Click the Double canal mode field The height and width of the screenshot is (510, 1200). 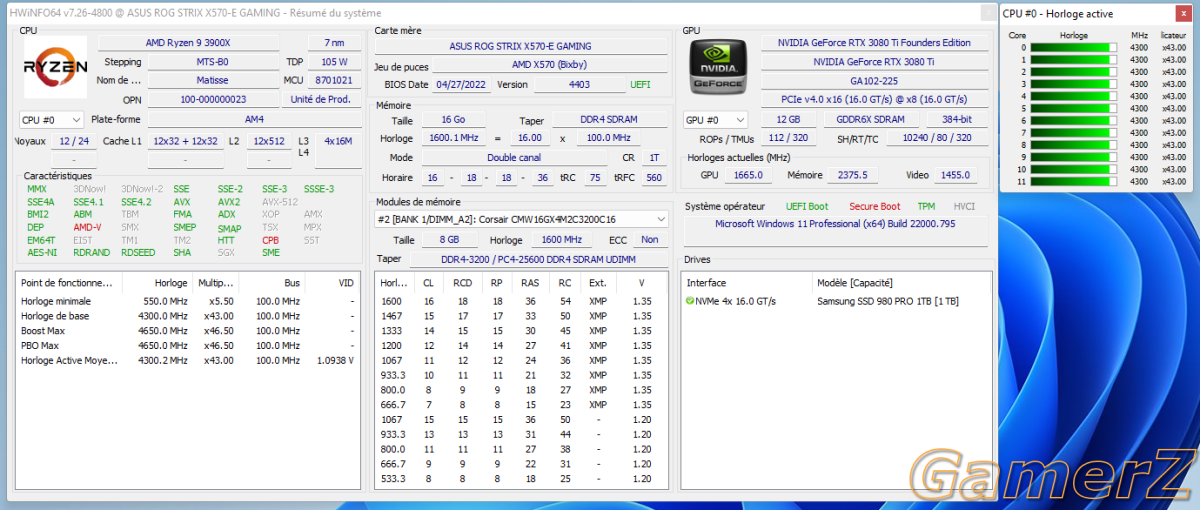pos(514,158)
